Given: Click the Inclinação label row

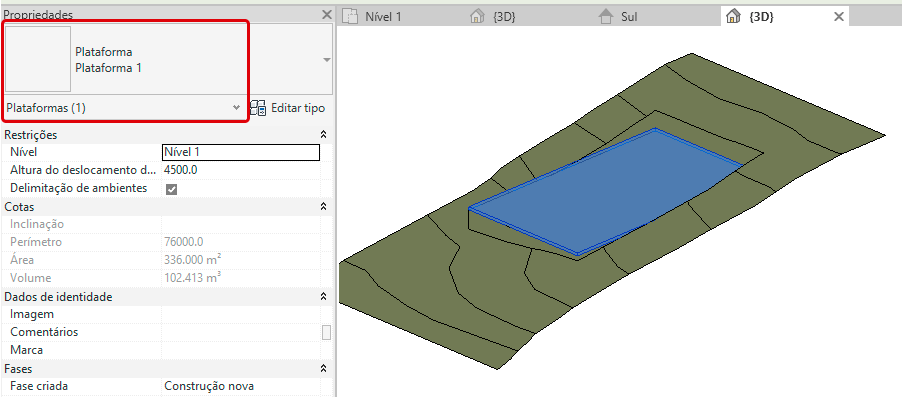Looking at the screenshot, I should pos(37,224).
